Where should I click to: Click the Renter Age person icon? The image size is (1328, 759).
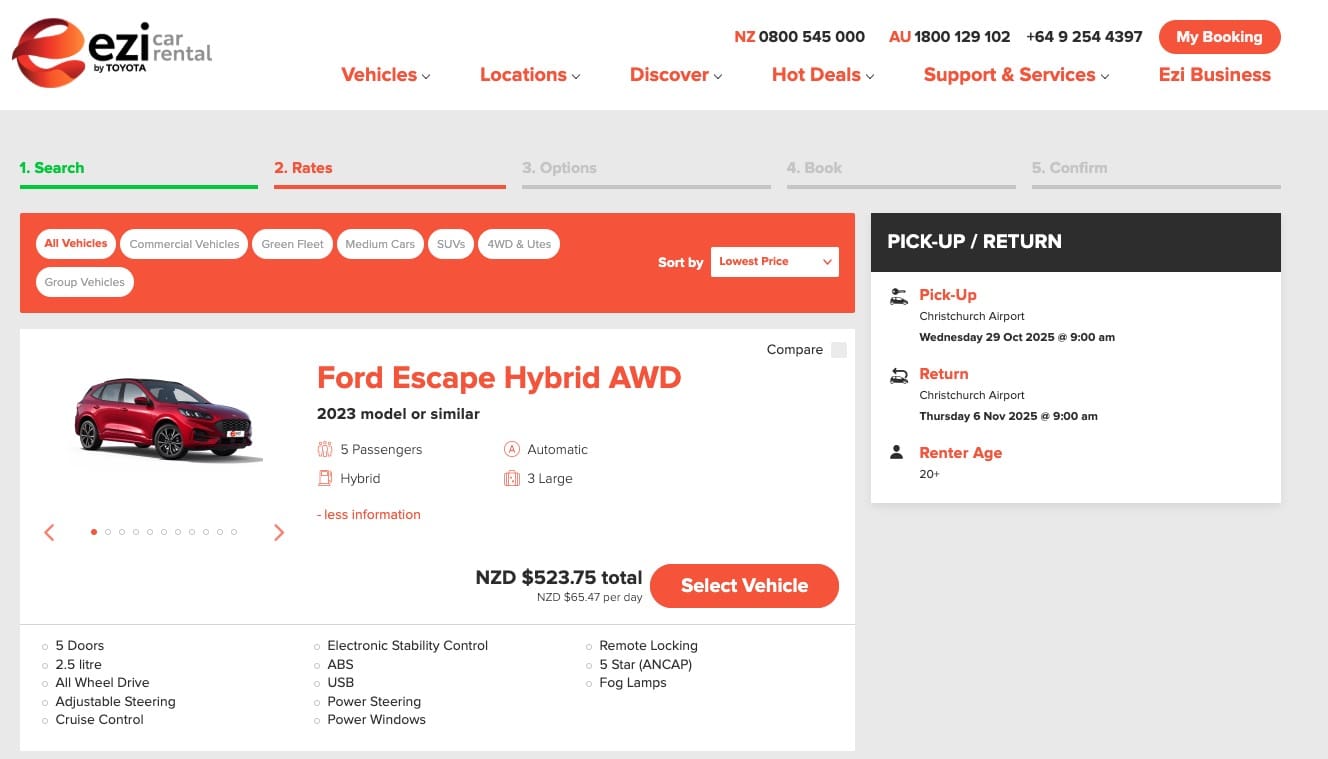(x=897, y=453)
